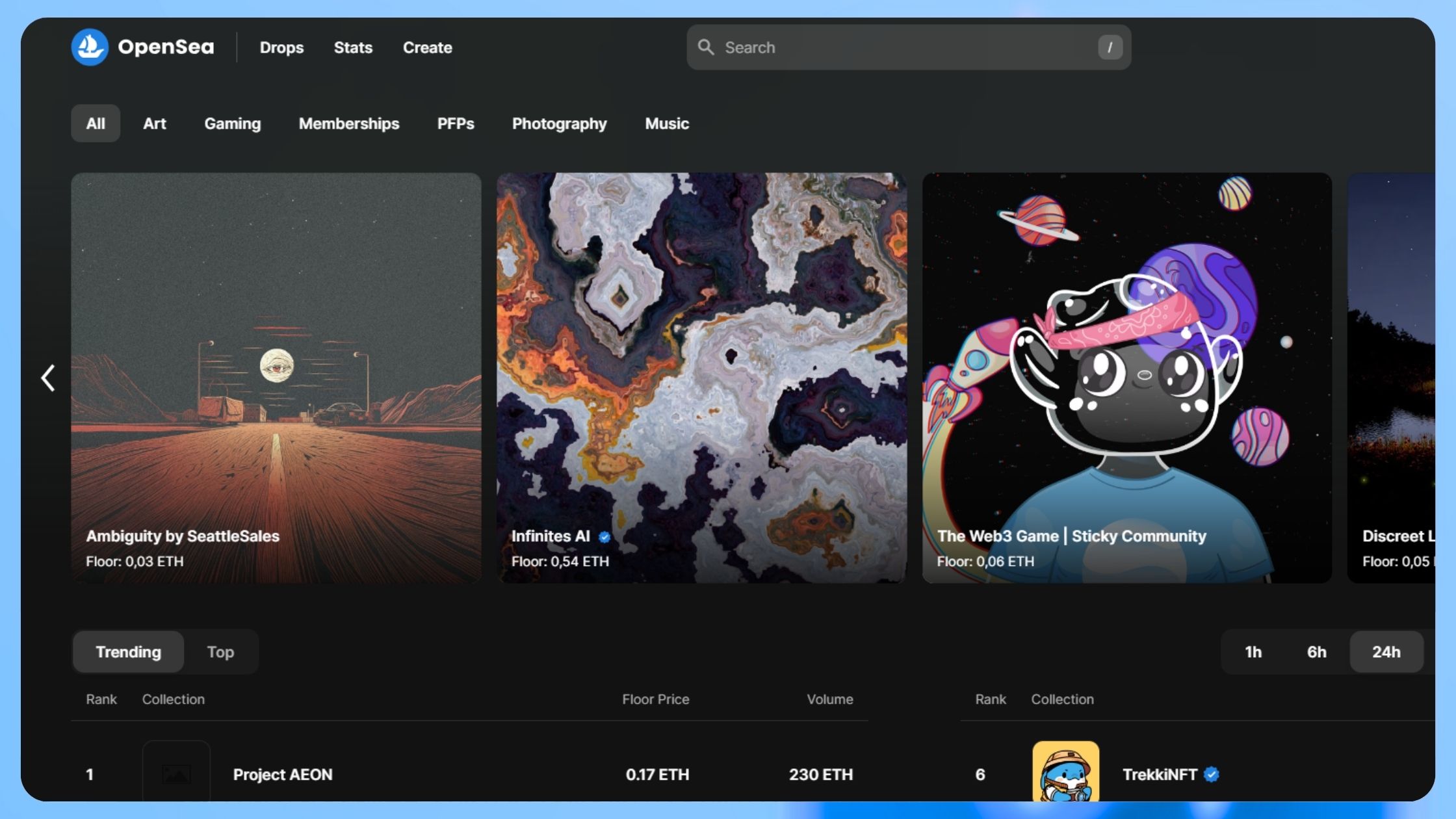Set the time range to 24h

(x=1386, y=652)
